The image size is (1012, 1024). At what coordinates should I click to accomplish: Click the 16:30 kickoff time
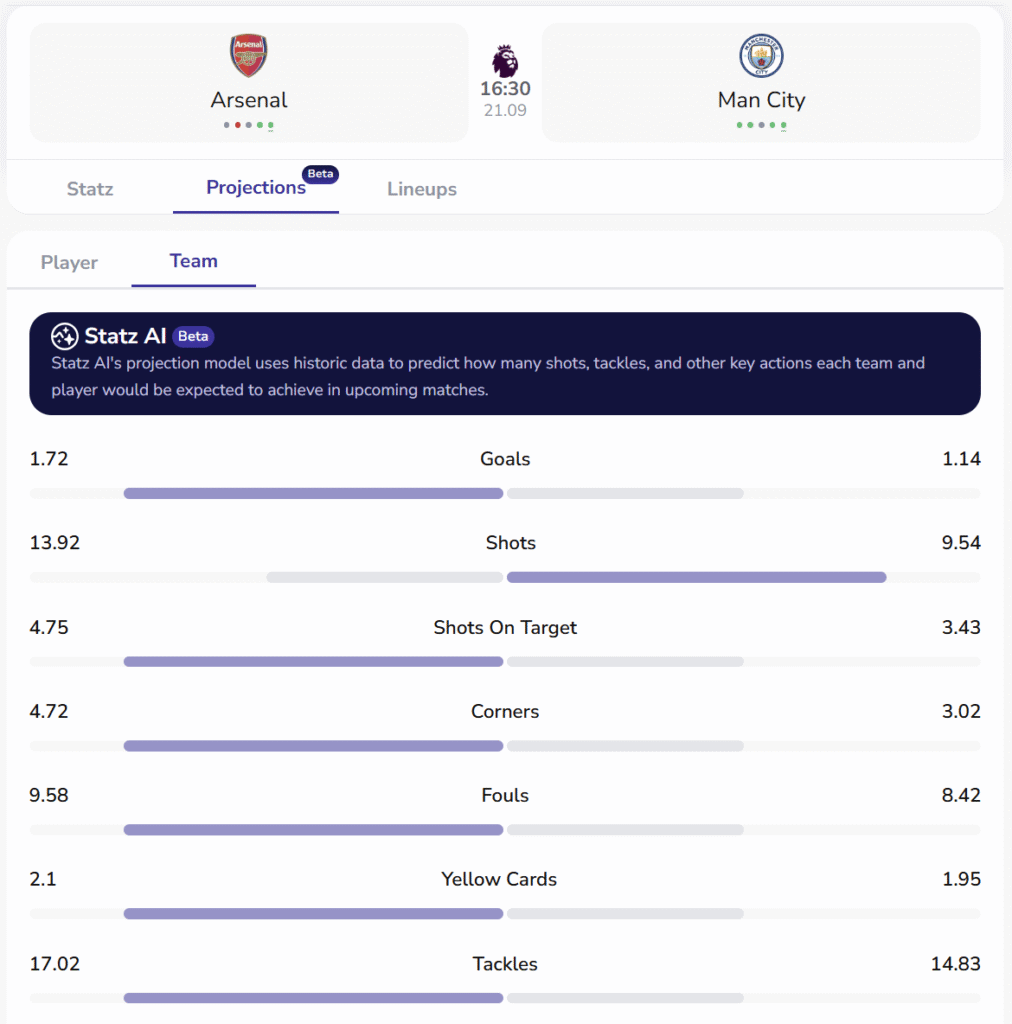[505, 88]
